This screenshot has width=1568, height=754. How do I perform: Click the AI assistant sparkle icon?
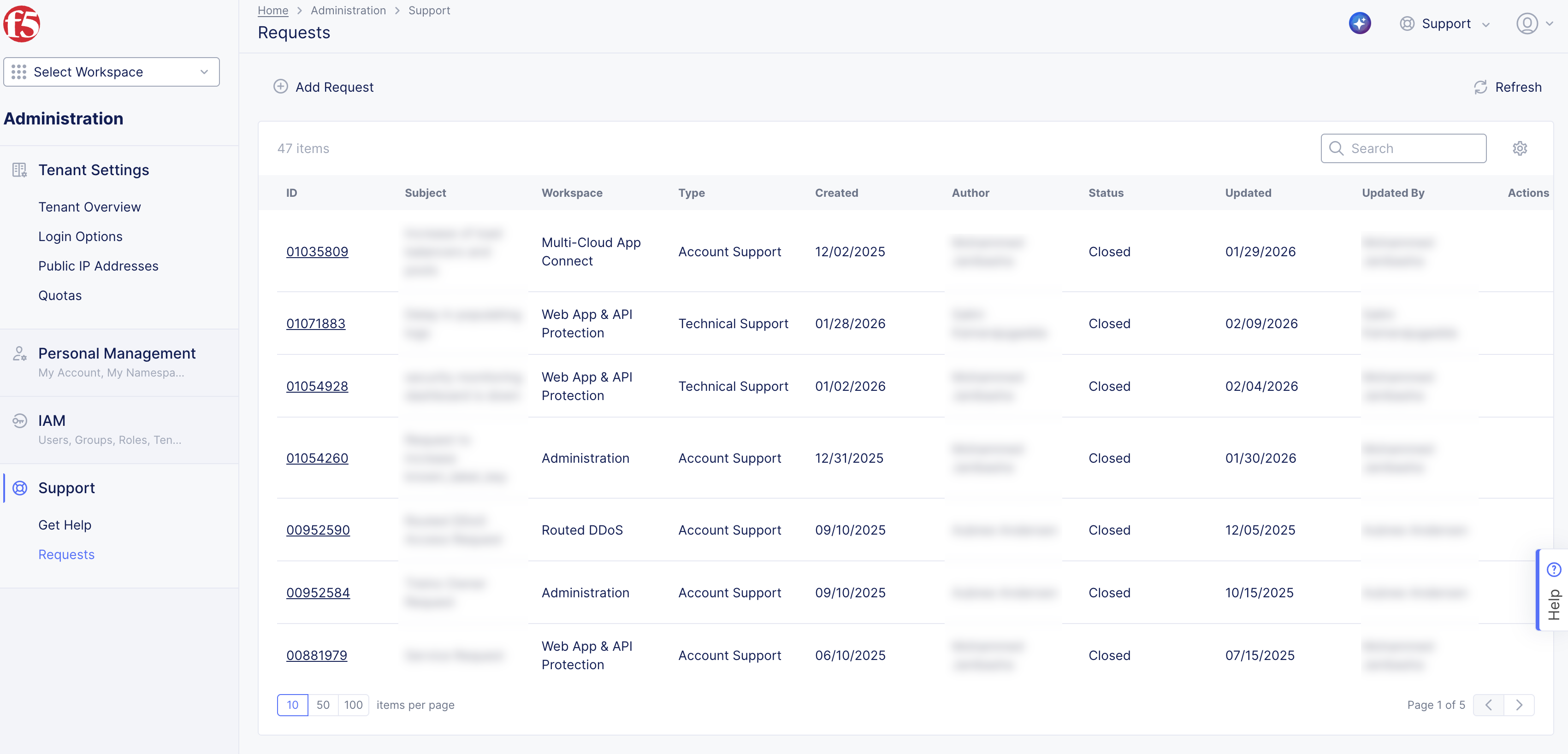(x=1361, y=23)
